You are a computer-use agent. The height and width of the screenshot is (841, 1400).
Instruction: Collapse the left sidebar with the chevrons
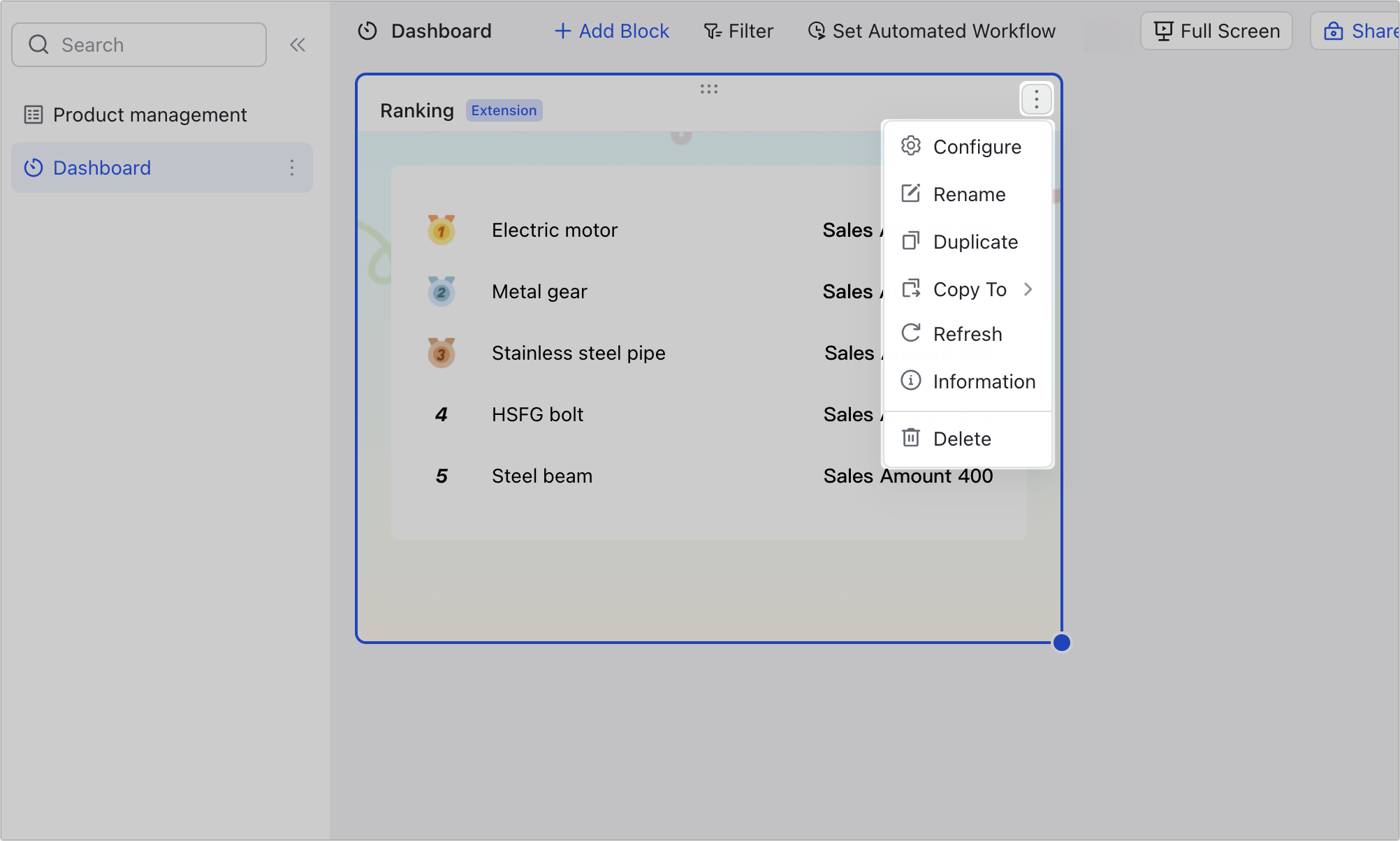[x=298, y=44]
